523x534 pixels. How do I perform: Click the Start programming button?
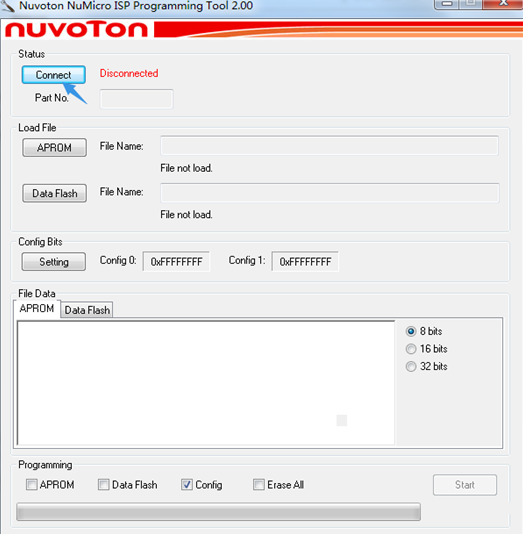tap(465, 485)
